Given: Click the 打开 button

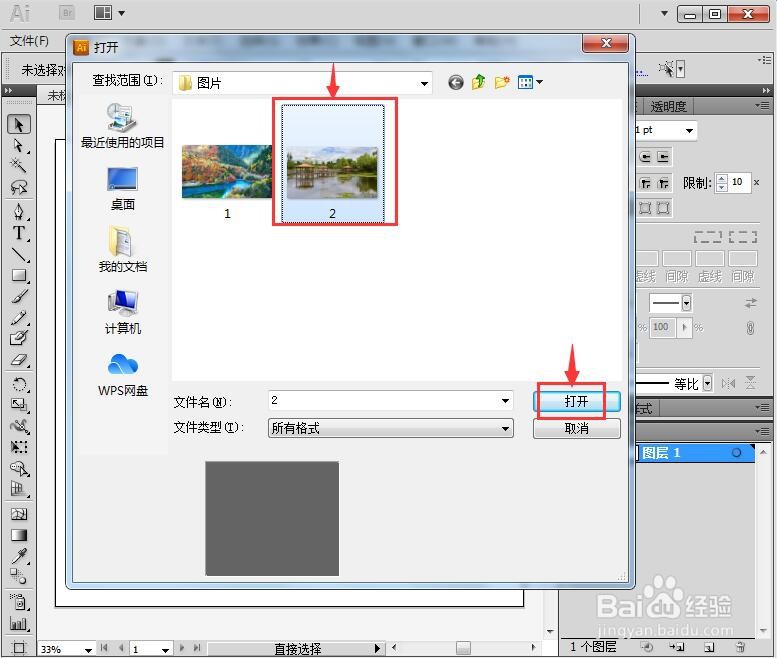Looking at the screenshot, I should pos(577,401).
